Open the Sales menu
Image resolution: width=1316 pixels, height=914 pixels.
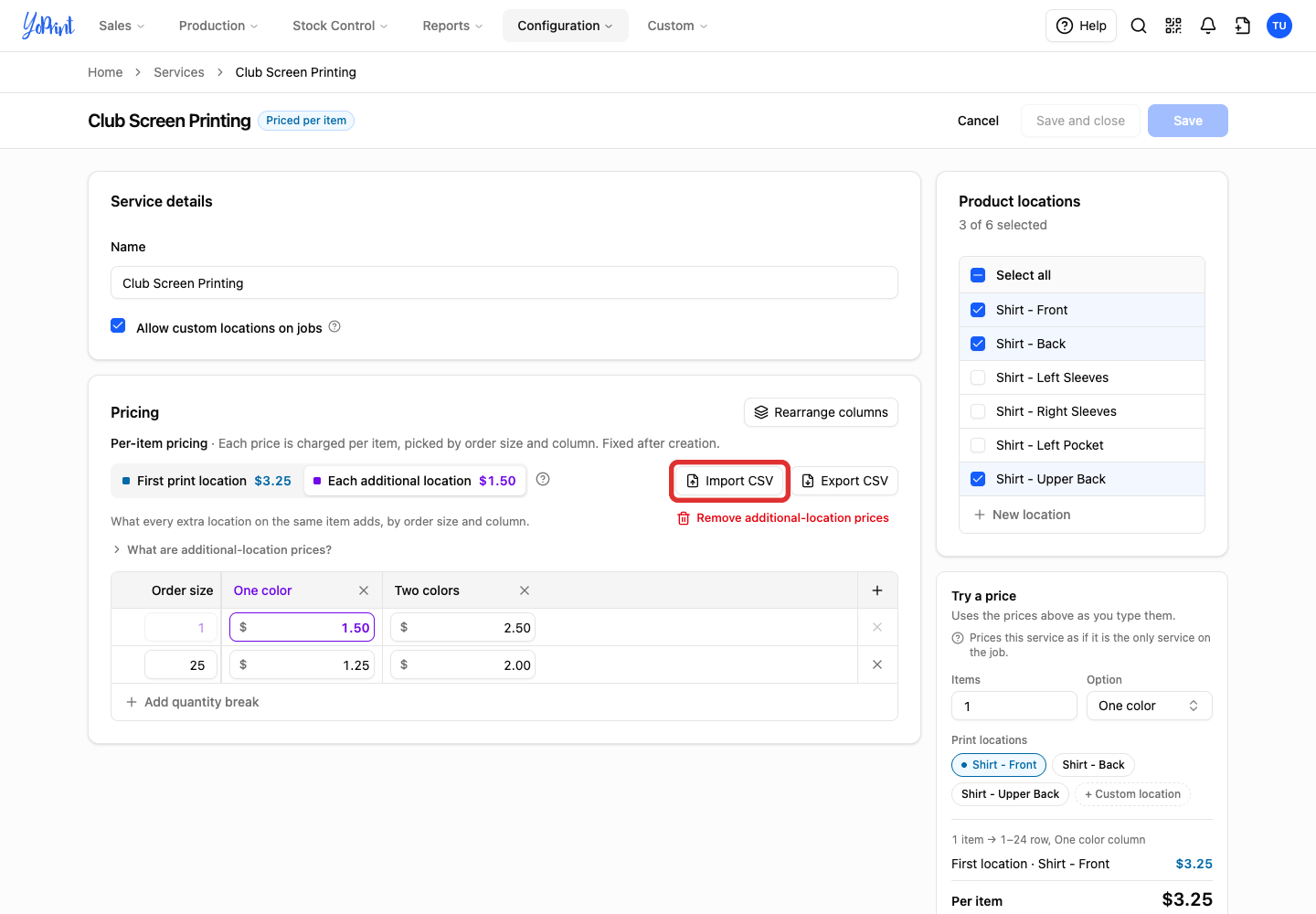[x=122, y=26]
